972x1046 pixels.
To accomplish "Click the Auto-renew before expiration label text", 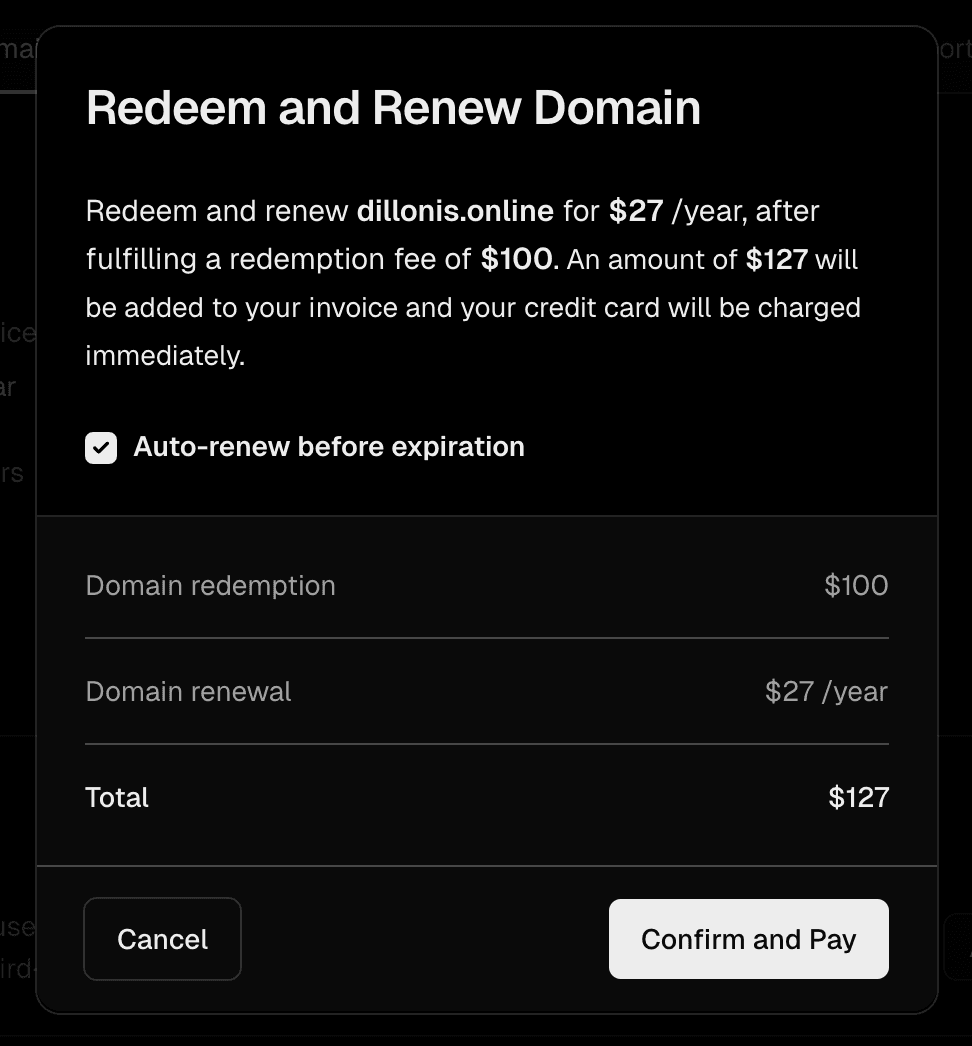I will 328,447.
